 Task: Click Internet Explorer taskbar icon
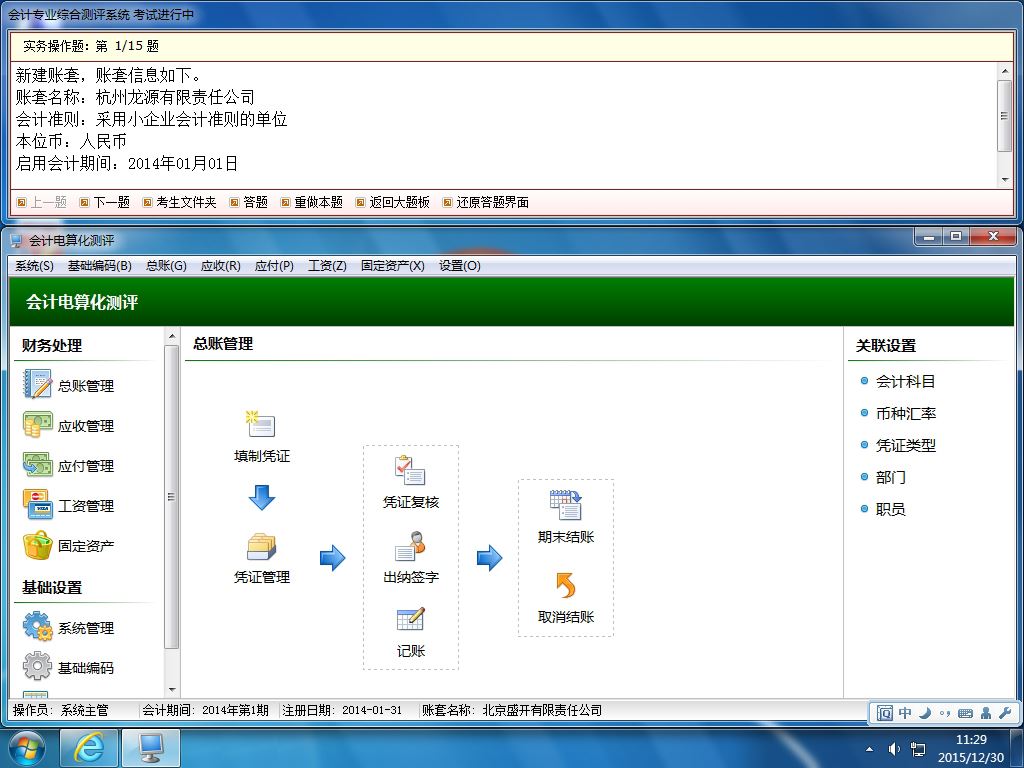point(88,748)
